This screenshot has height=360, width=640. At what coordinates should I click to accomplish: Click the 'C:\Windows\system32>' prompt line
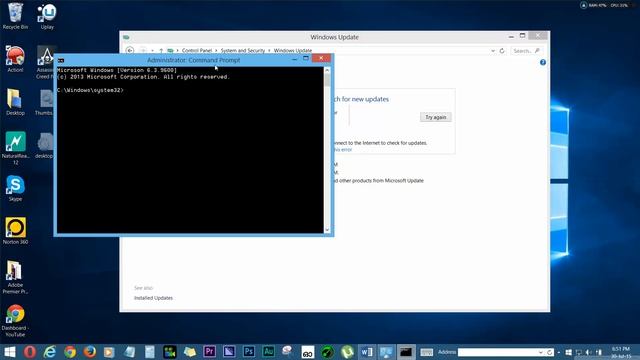tap(90, 90)
